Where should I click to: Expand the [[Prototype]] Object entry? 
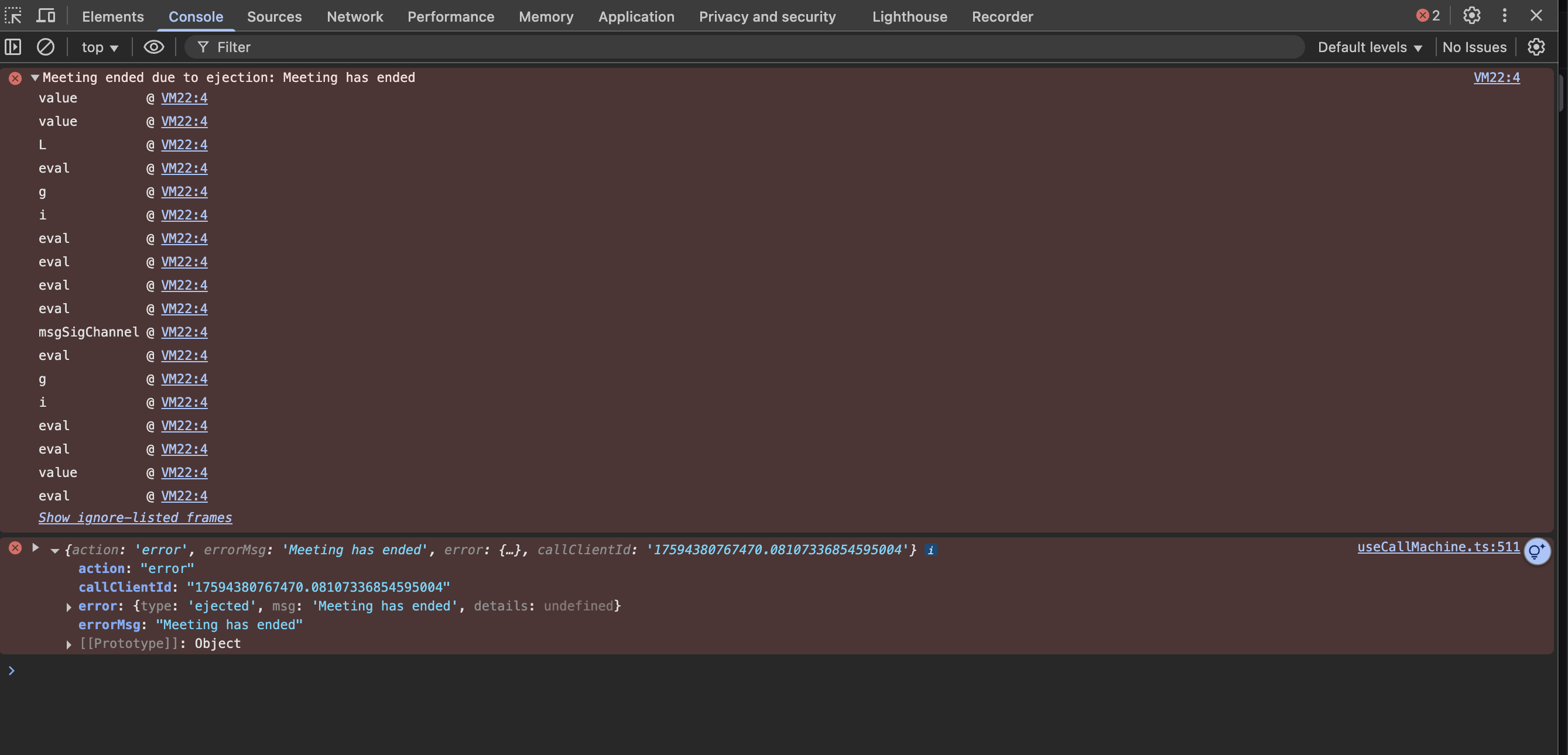click(x=69, y=644)
